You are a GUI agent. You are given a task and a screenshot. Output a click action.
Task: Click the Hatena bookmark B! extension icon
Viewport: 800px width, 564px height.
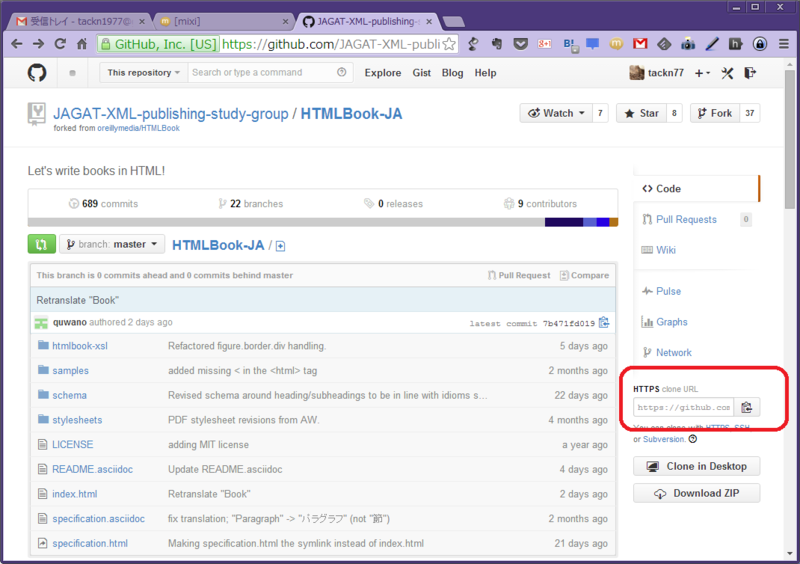570,45
